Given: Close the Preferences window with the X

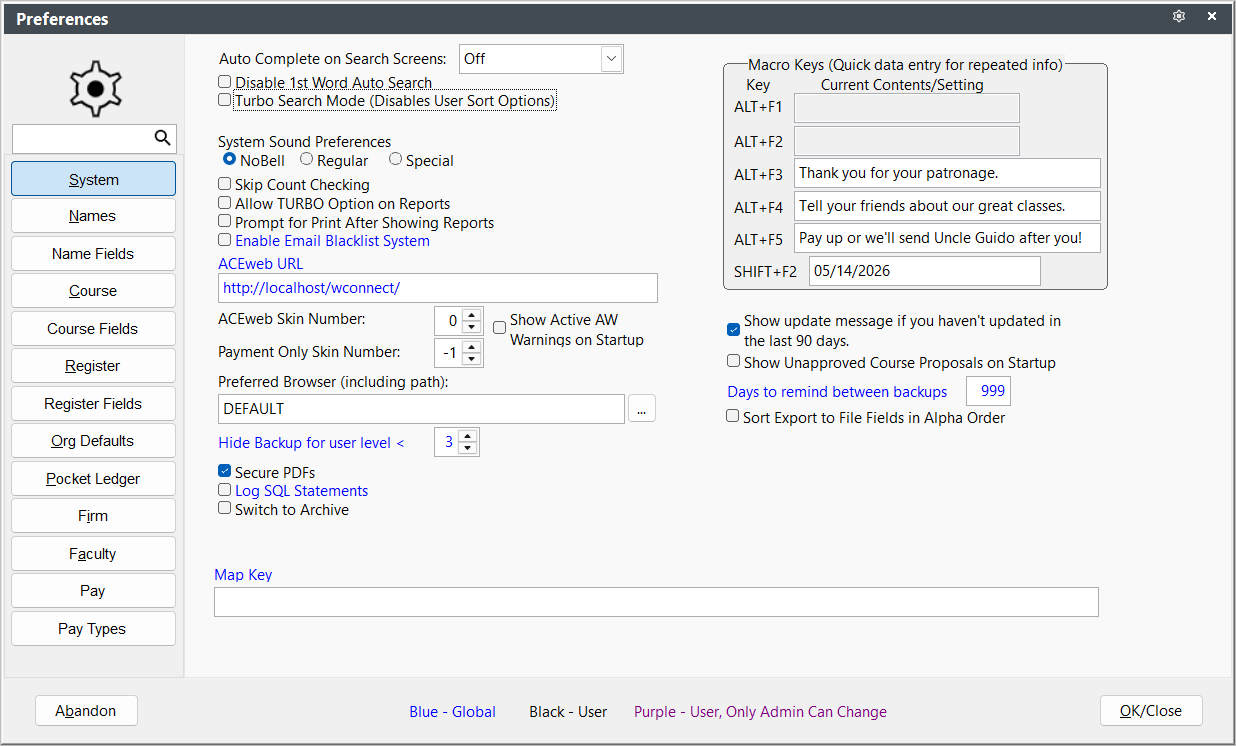Looking at the screenshot, I should point(1212,17).
